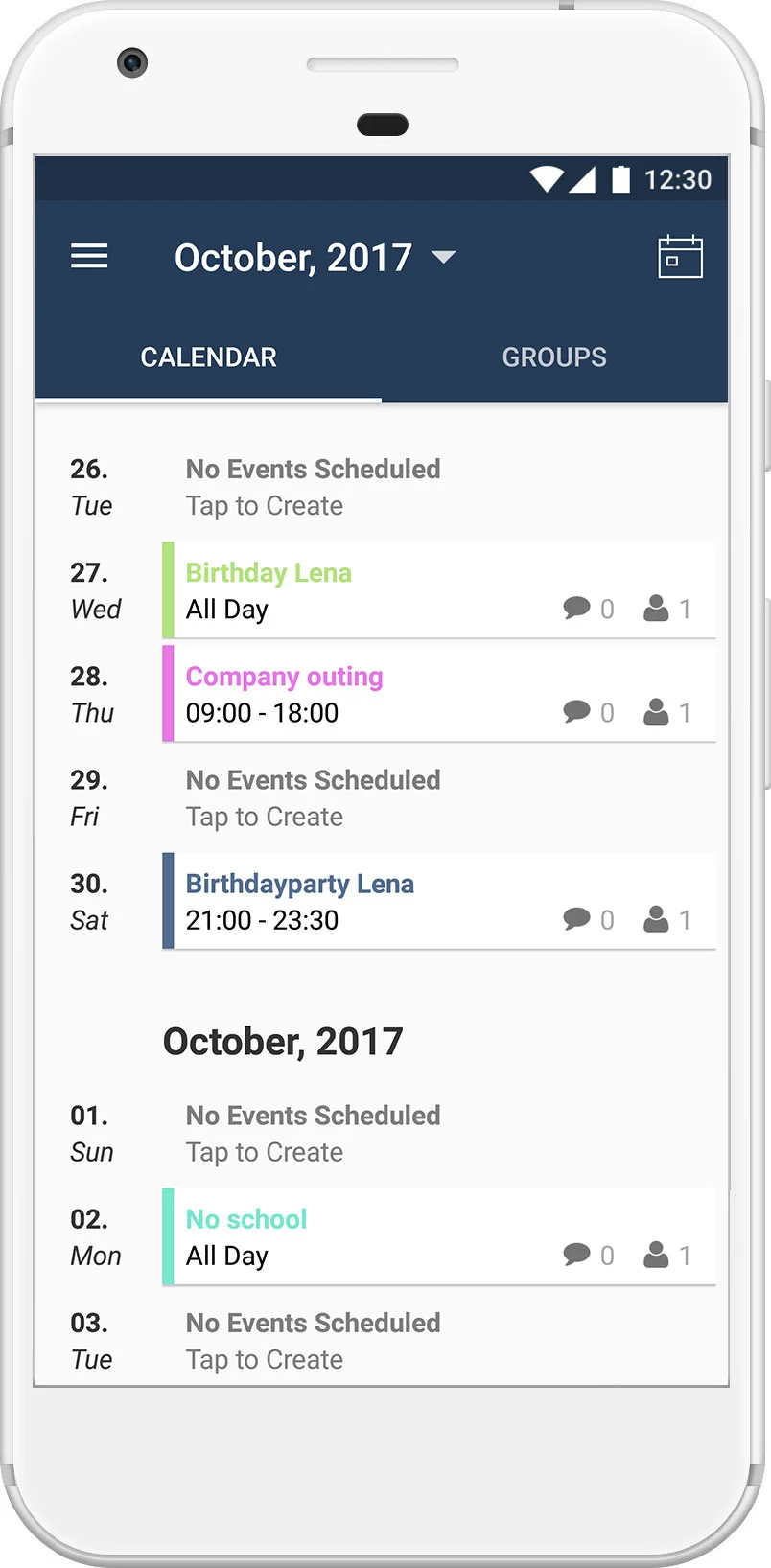Tap the today calendar icon in header
Image resolution: width=771 pixels, height=1568 pixels.
[681, 257]
